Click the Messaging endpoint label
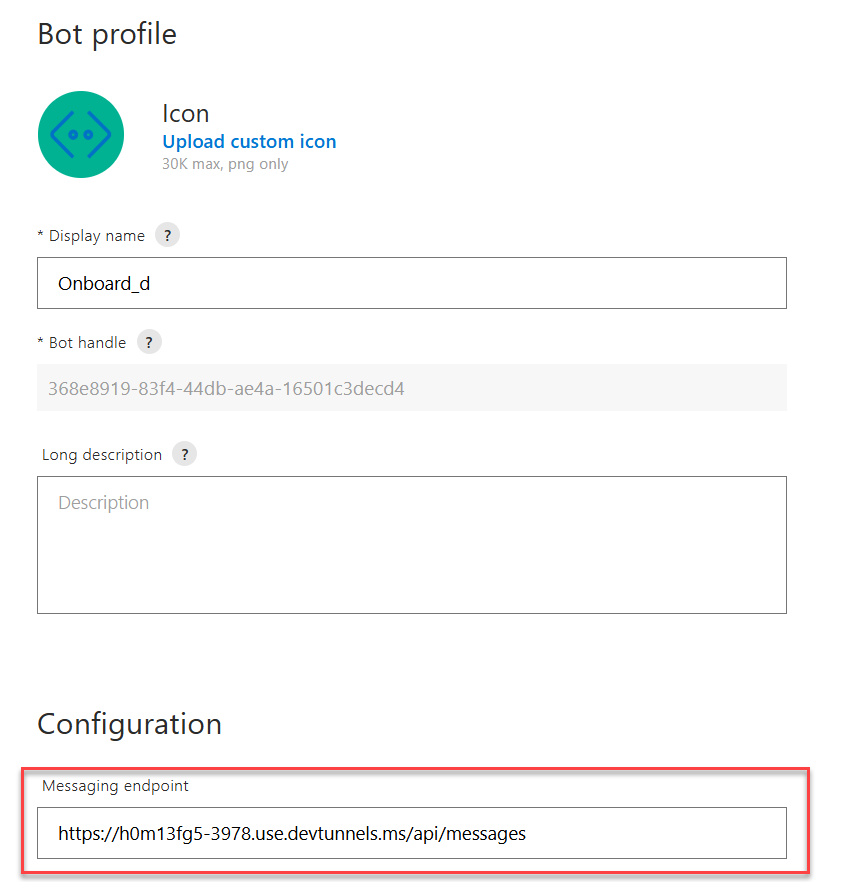The image size is (845, 882). [115, 786]
